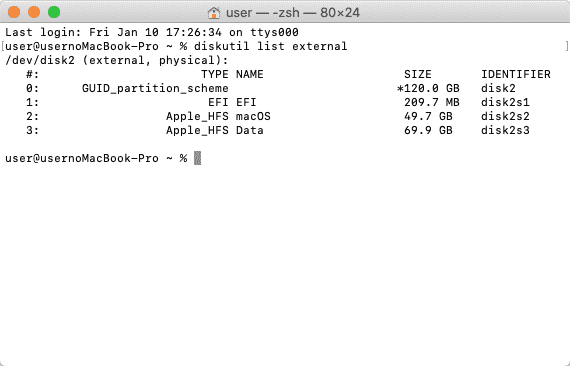Click the terminal cursor at the prompt
Screen dimensions: 570x366
click(x=197, y=158)
